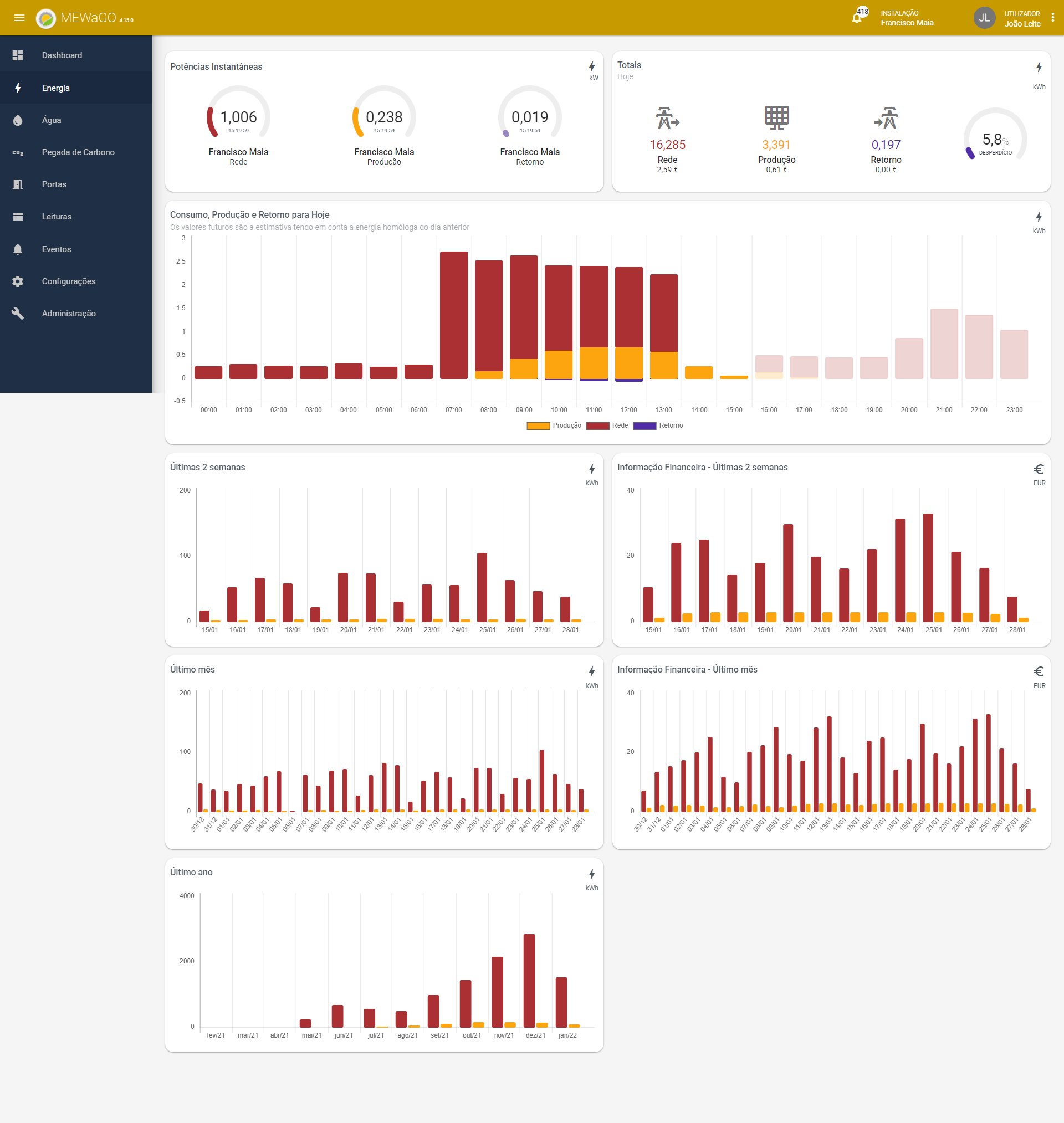The height and width of the screenshot is (1123, 1064).
Task: Click the carbon footprint CO2 icon
Action: click(x=18, y=152)
